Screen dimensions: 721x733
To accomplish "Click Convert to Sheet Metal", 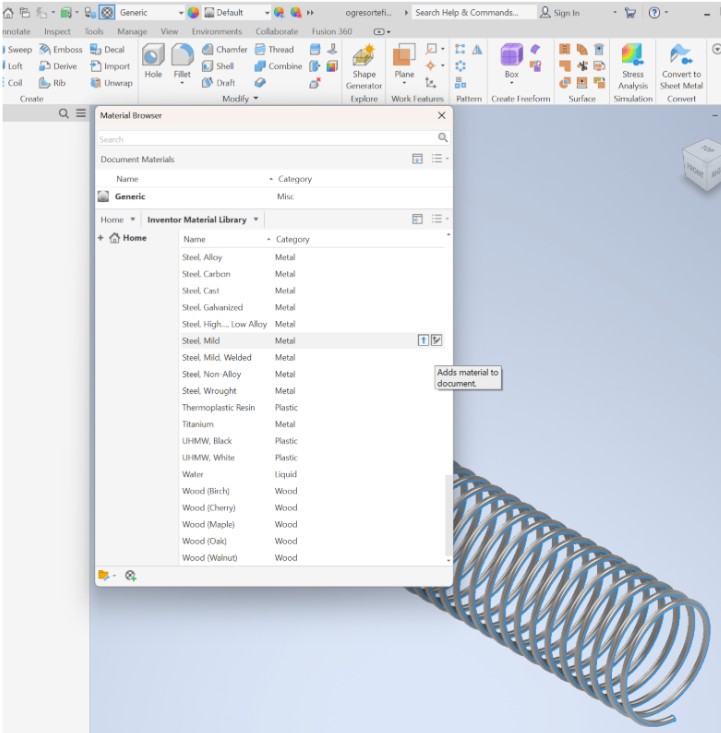I will point(681,67).
